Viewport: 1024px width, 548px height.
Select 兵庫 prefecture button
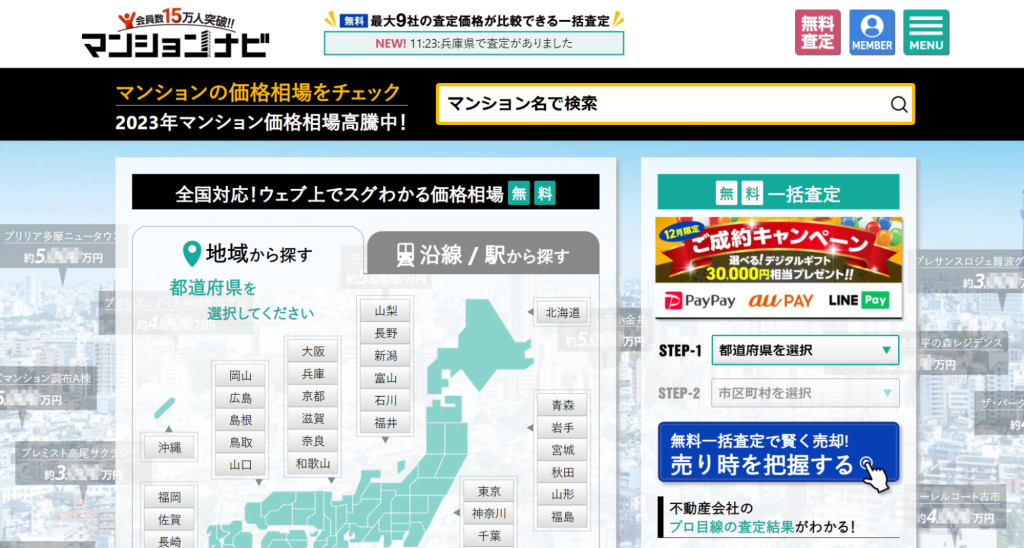(x=313, y=374)
